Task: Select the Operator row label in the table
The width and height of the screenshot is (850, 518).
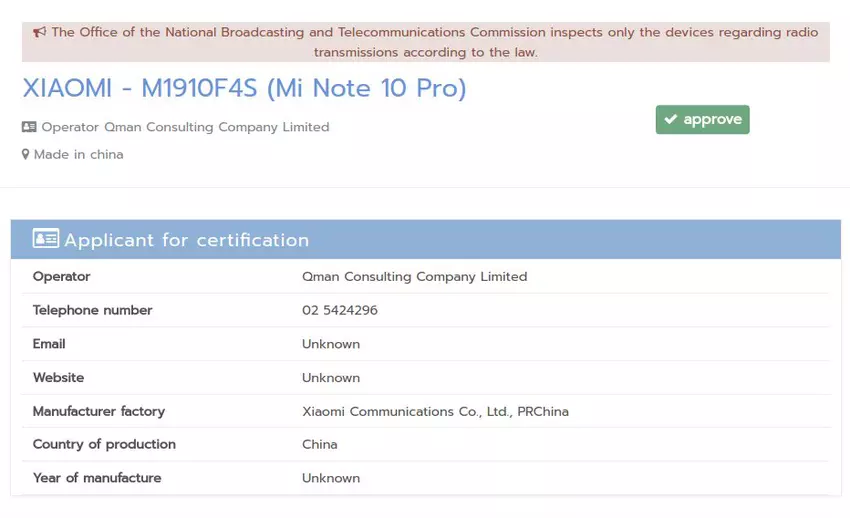Action: tap(61, 277)
